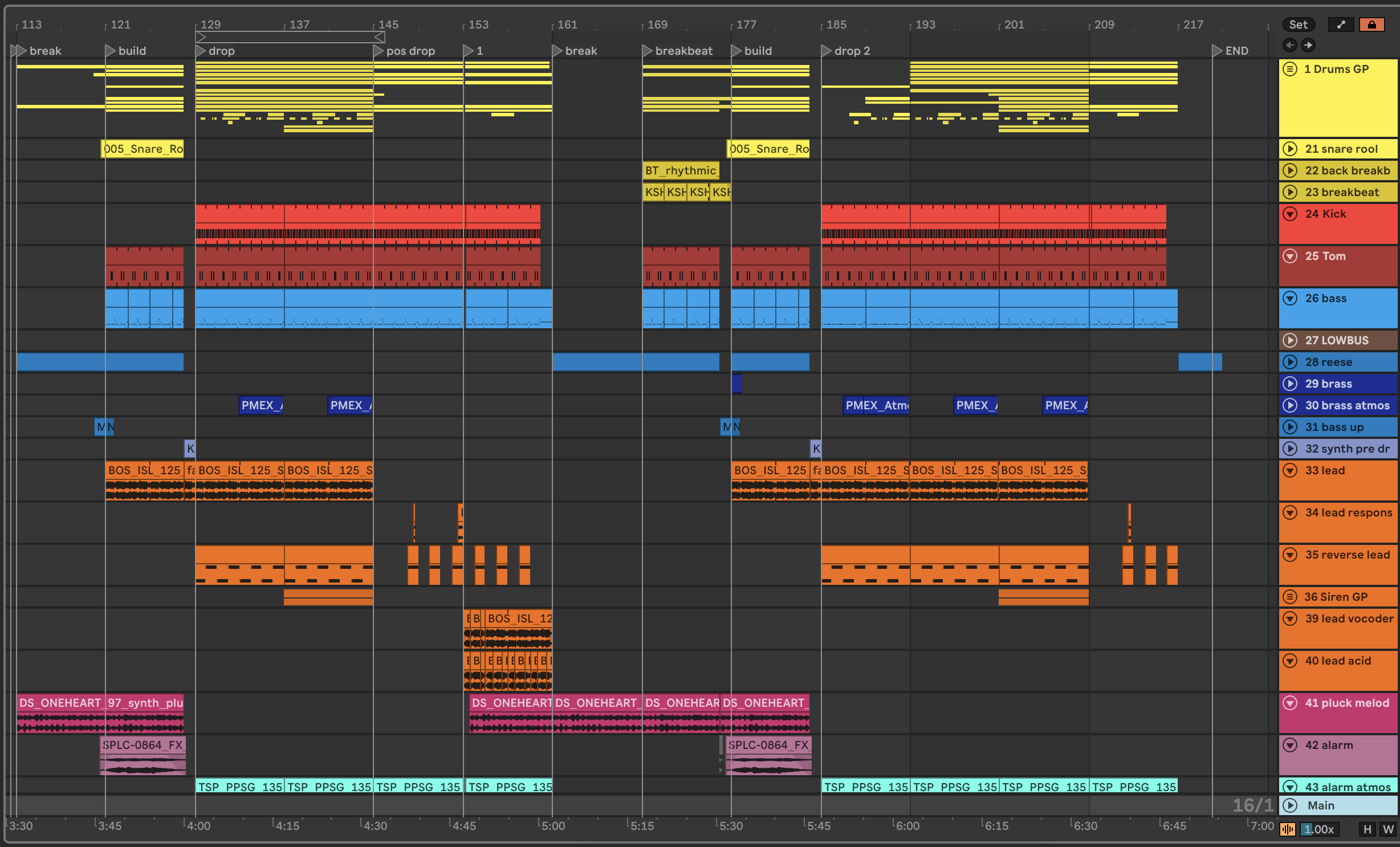Jump to the 'breakbeat' locator
The width and height of the screenshot is (1400, 847).
point(648,51)
